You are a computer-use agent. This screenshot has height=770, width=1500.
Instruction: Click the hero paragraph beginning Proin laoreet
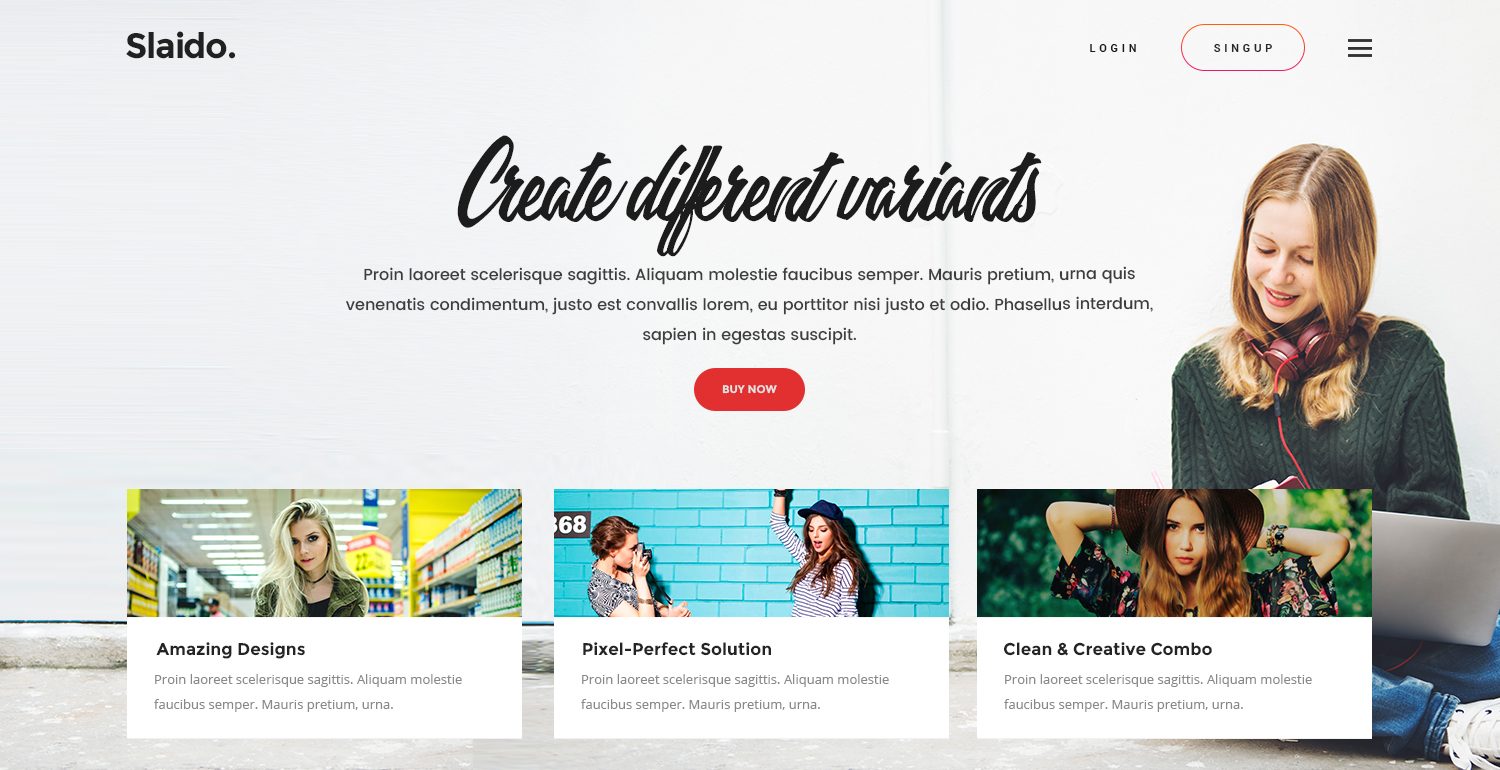click(749, 304)
